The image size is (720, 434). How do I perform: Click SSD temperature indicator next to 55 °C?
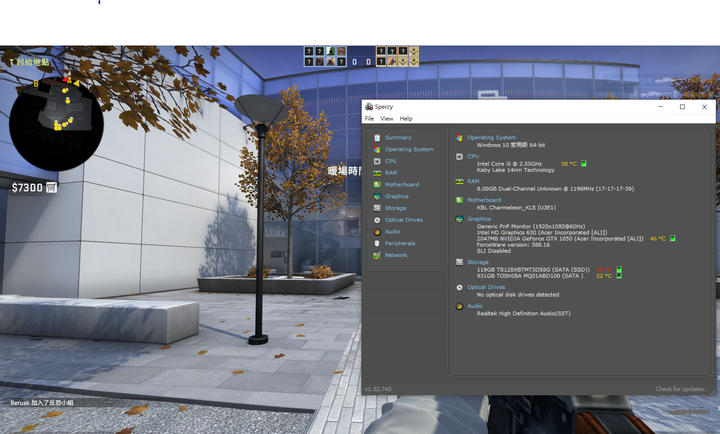click(619, 269)
